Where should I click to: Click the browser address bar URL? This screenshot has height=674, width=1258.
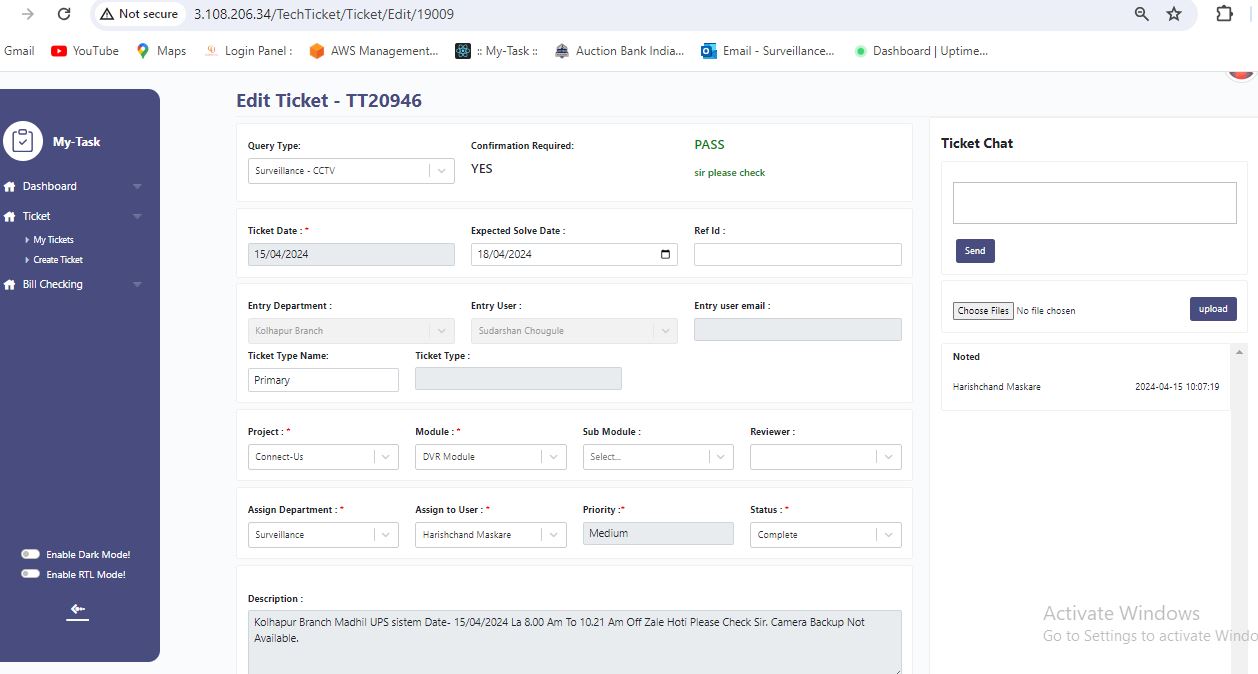323,14
